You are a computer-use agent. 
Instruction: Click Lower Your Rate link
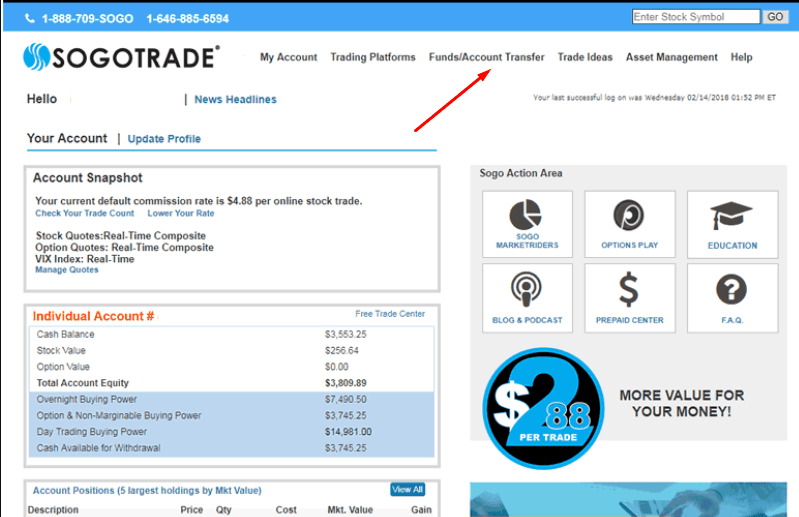click(x=181, y=213)
